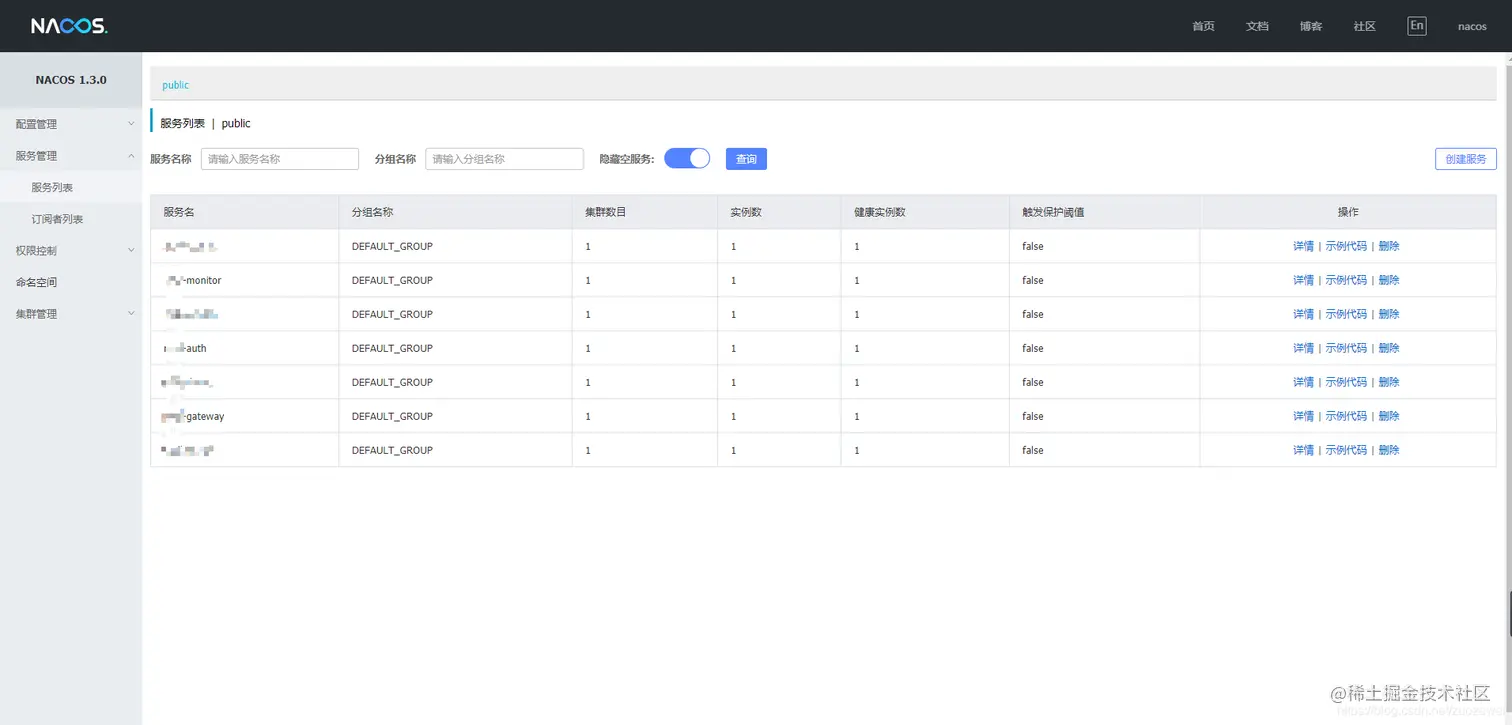Viewport: 1512px width, 725px height.
Task: Click 删除 for the monitor service
Action: 1389,280
